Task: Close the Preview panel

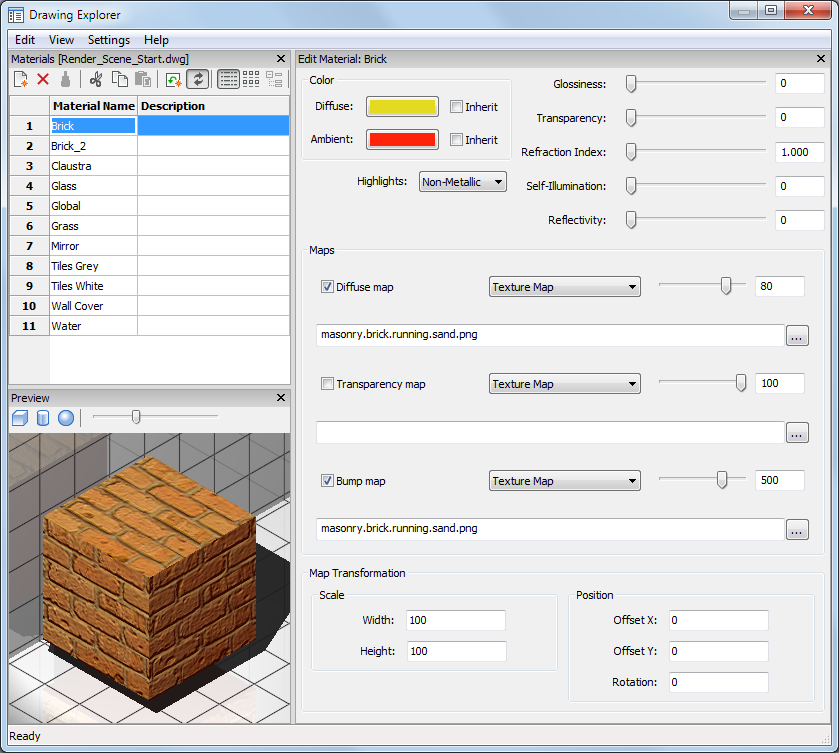Action: point(281,397)
